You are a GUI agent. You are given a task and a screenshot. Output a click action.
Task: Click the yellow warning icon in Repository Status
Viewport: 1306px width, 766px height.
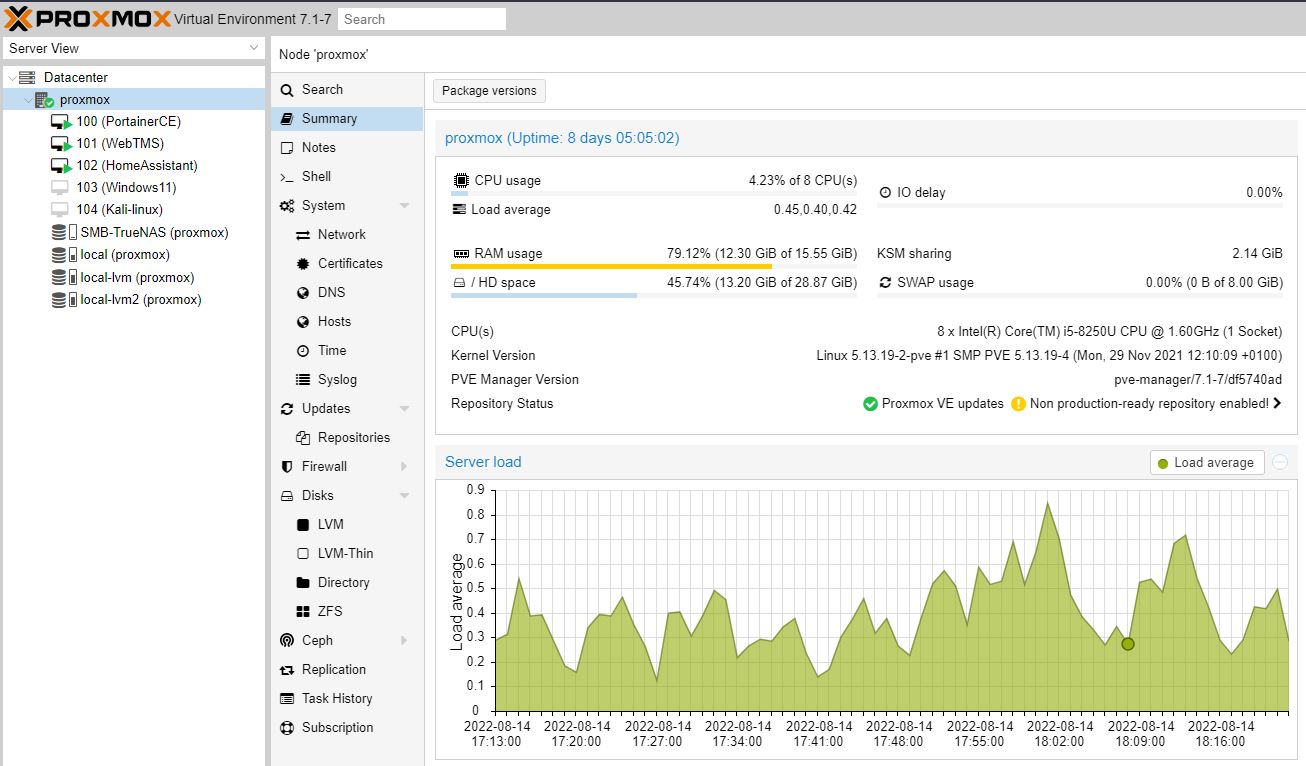point(1018,404)
